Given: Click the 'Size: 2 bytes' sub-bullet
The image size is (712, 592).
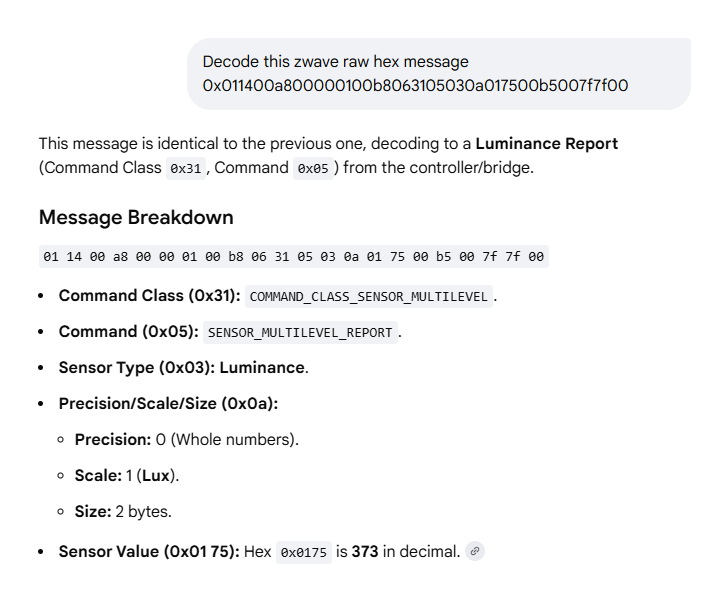Looking at the screenshot, I should pos(123,511).
